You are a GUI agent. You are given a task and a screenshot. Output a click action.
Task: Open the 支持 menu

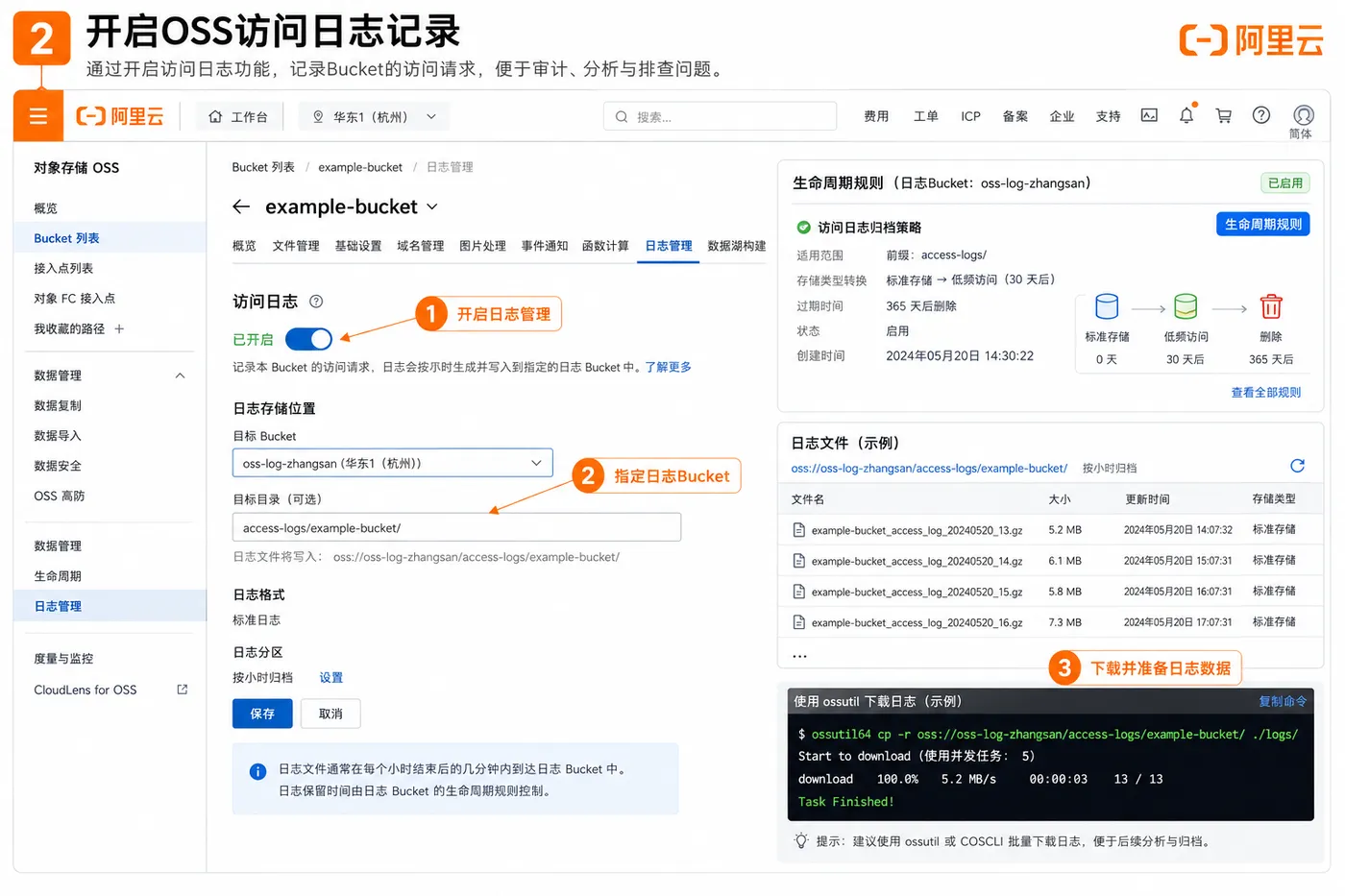(x=1109, y=116)
